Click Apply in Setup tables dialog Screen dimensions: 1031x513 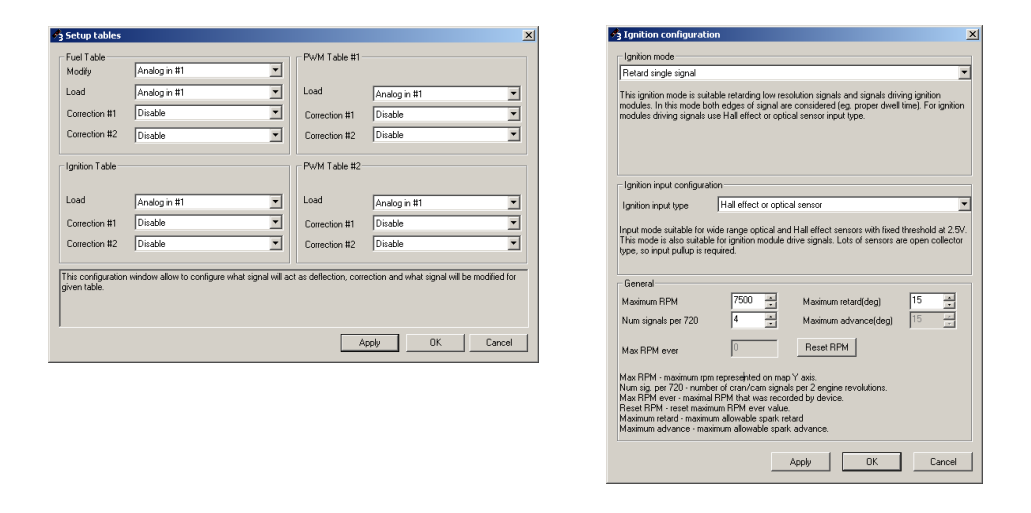(x=369, y=342)
